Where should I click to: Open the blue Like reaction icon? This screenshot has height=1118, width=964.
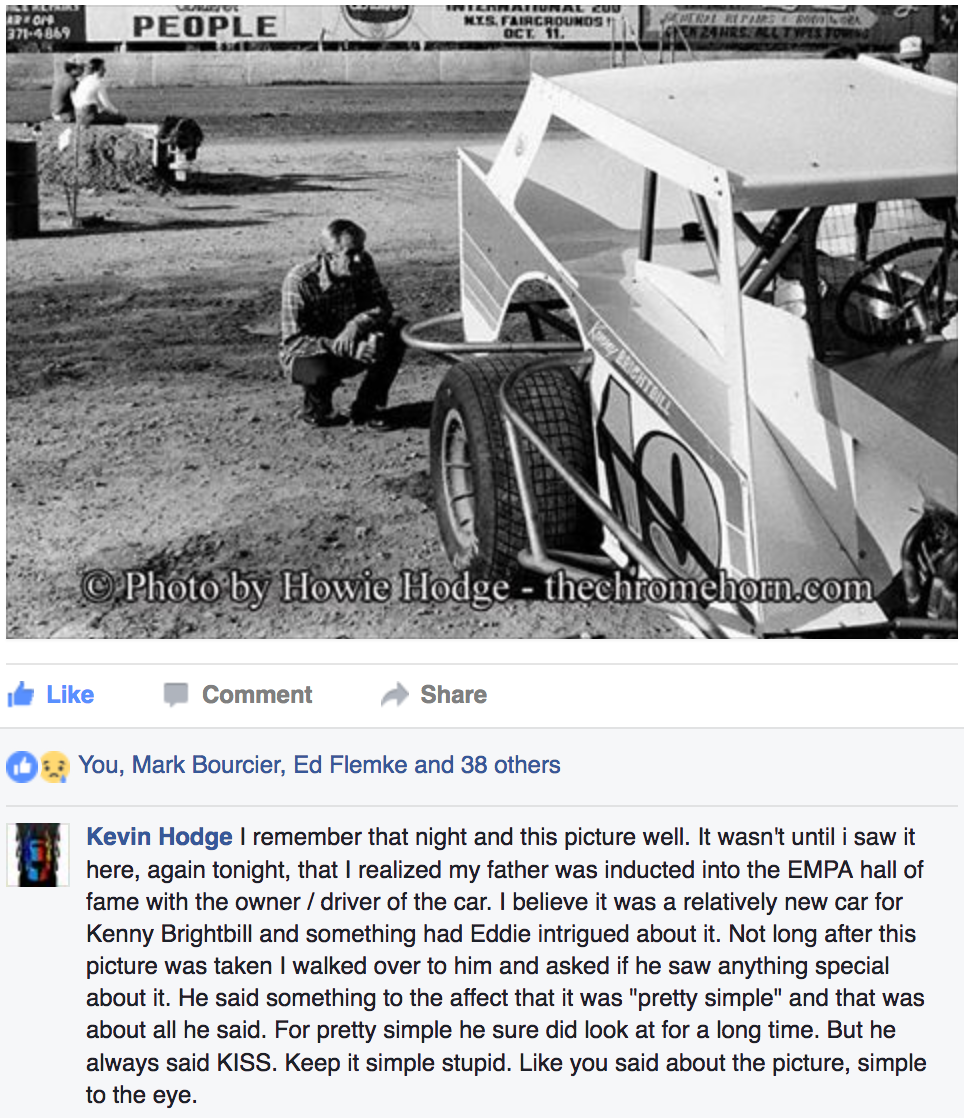point(21,766)
